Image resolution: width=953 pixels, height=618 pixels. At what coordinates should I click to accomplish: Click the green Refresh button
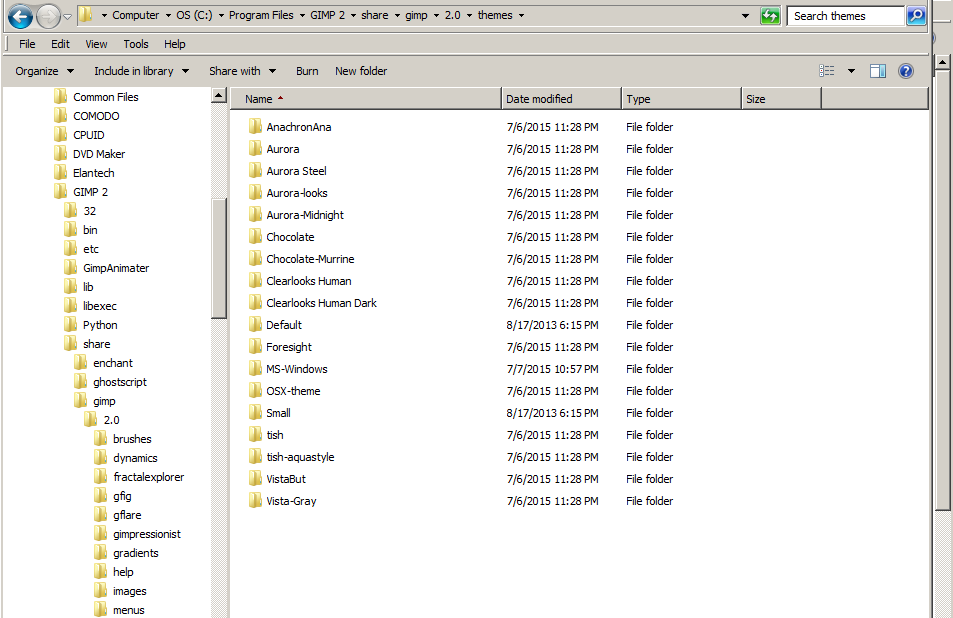pyautogui.click(x=770, y=16)
